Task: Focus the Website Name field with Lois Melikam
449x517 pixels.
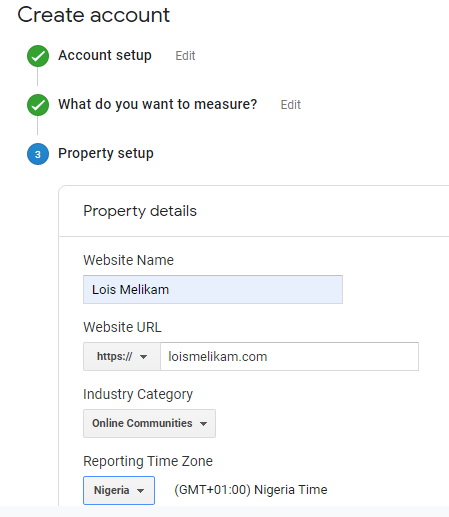Action: pyautogui.click(x=213, y=289)
